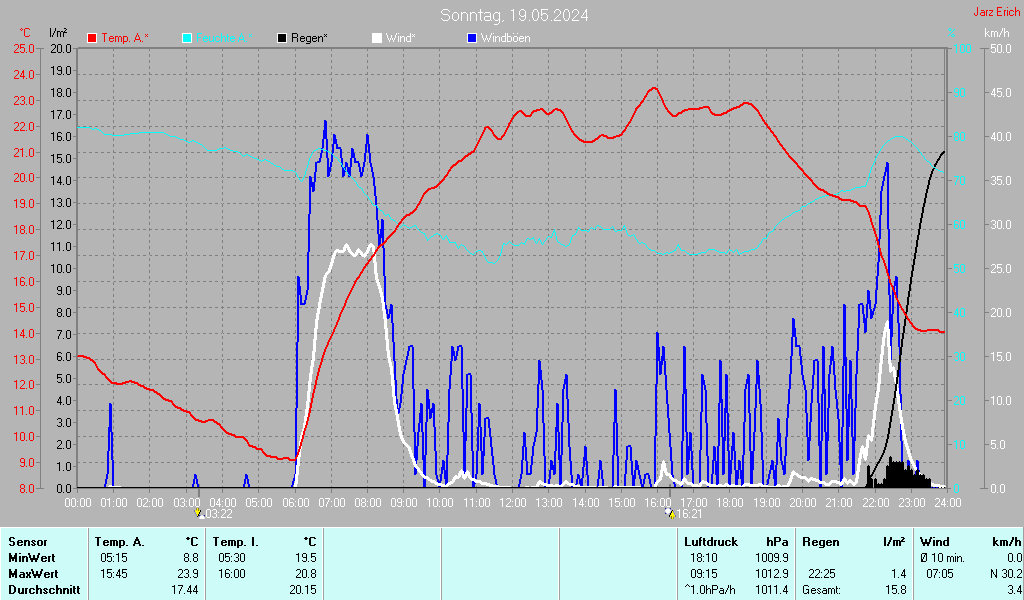Click the Durchschnitt row label
This screenshot has height=600, width=1024.
coord(43,589)
